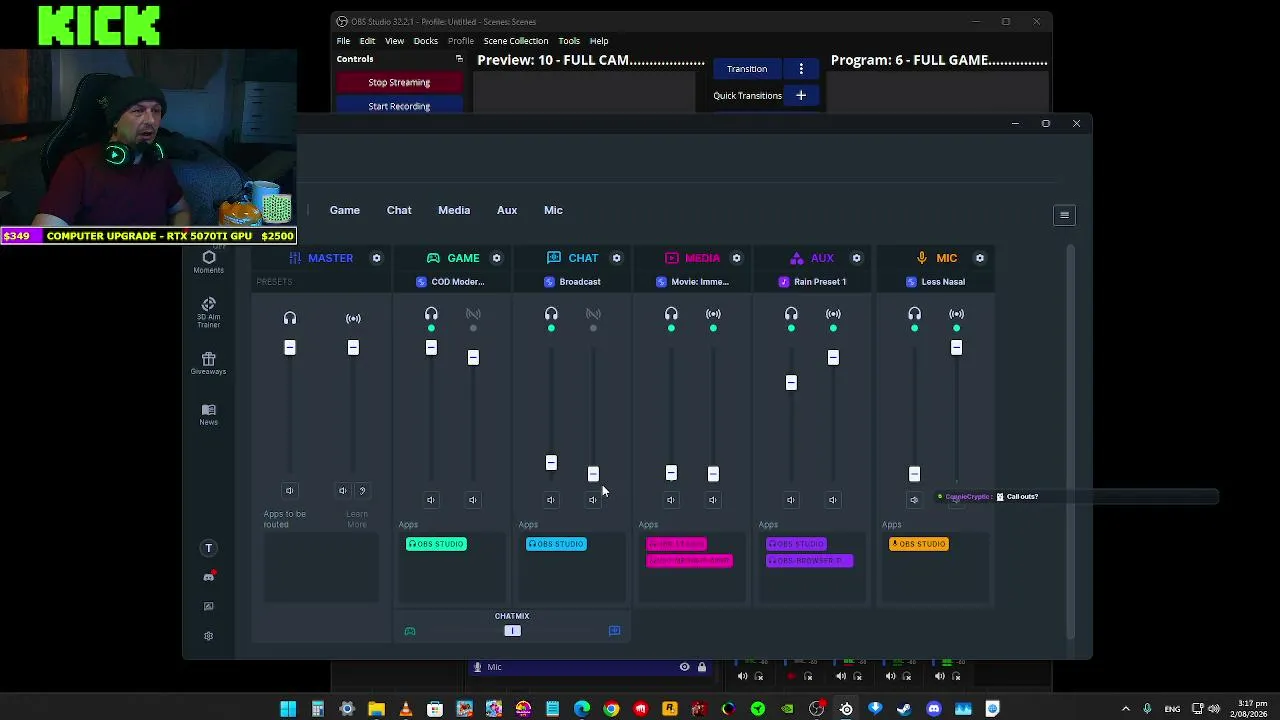Open CHAT preset dropdown Broadcast
The height and width of the screenshot is (720, 1280).
[572, 282]
